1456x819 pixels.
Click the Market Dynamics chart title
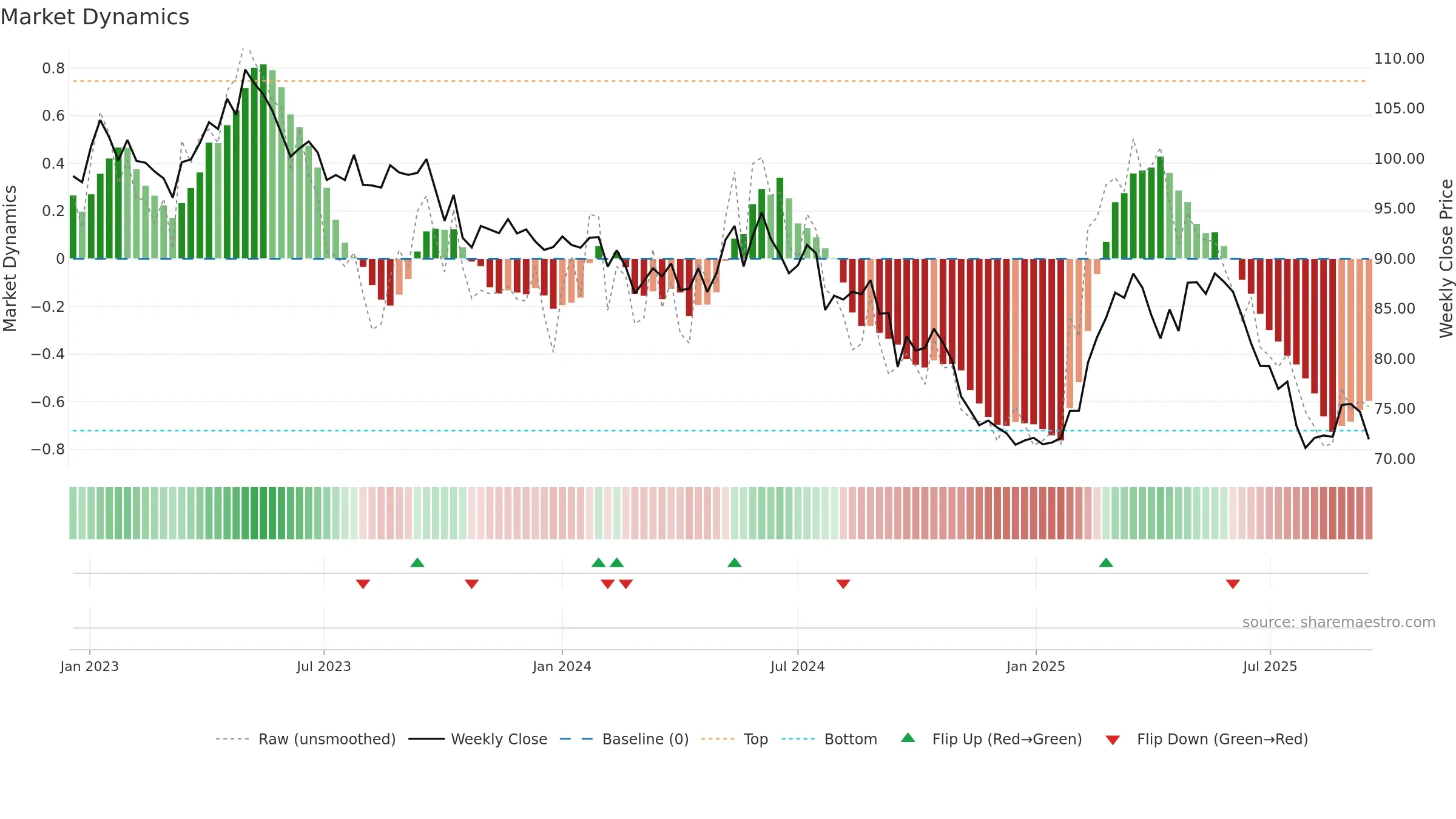[95, 17]
